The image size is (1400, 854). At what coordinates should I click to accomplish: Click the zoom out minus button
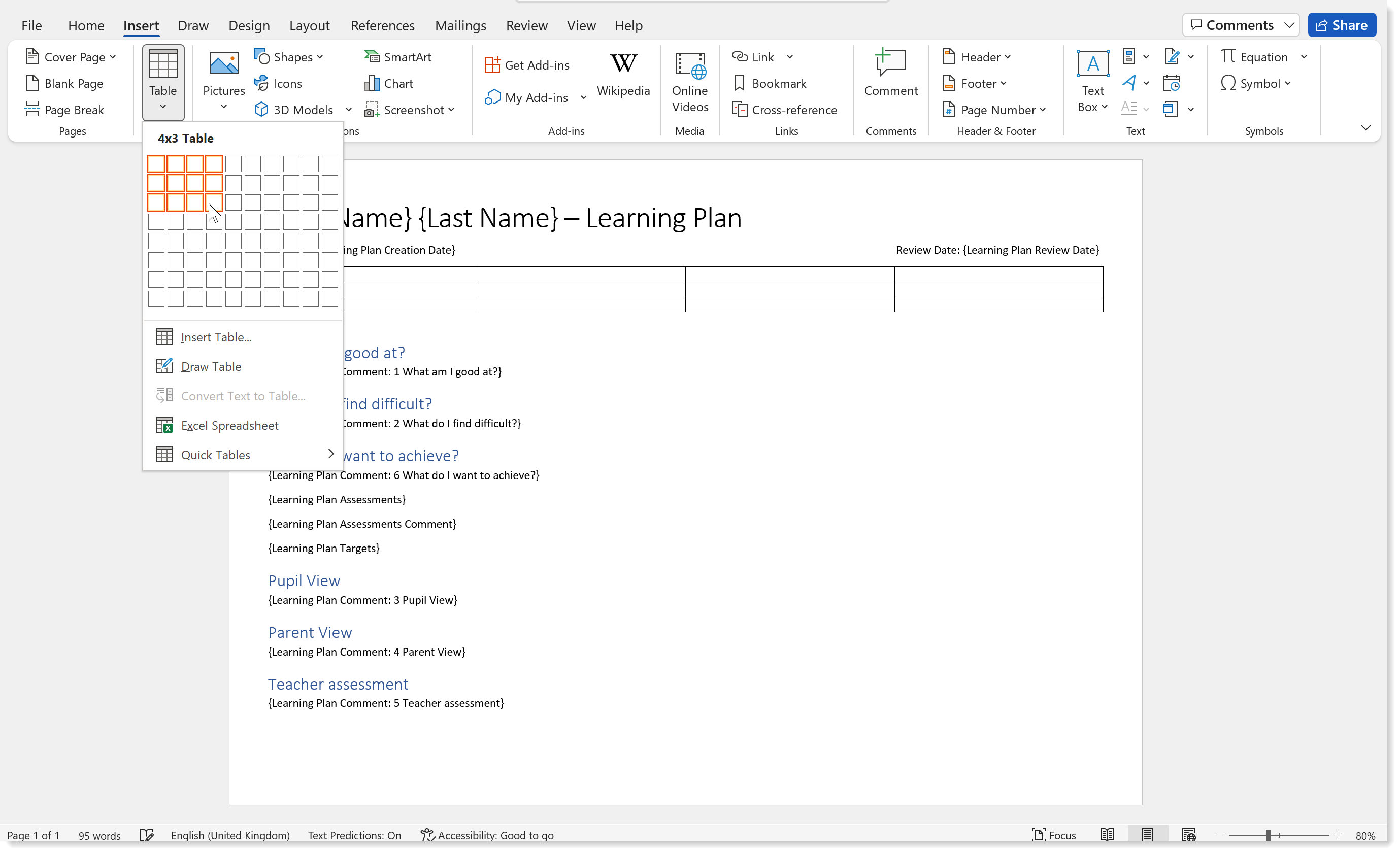pos(1219,835)
